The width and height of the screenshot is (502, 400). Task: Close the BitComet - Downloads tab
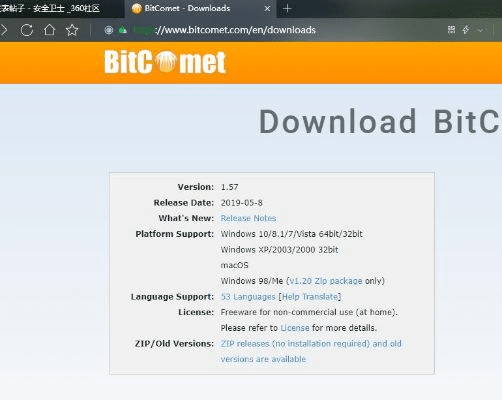click(267, 9)
